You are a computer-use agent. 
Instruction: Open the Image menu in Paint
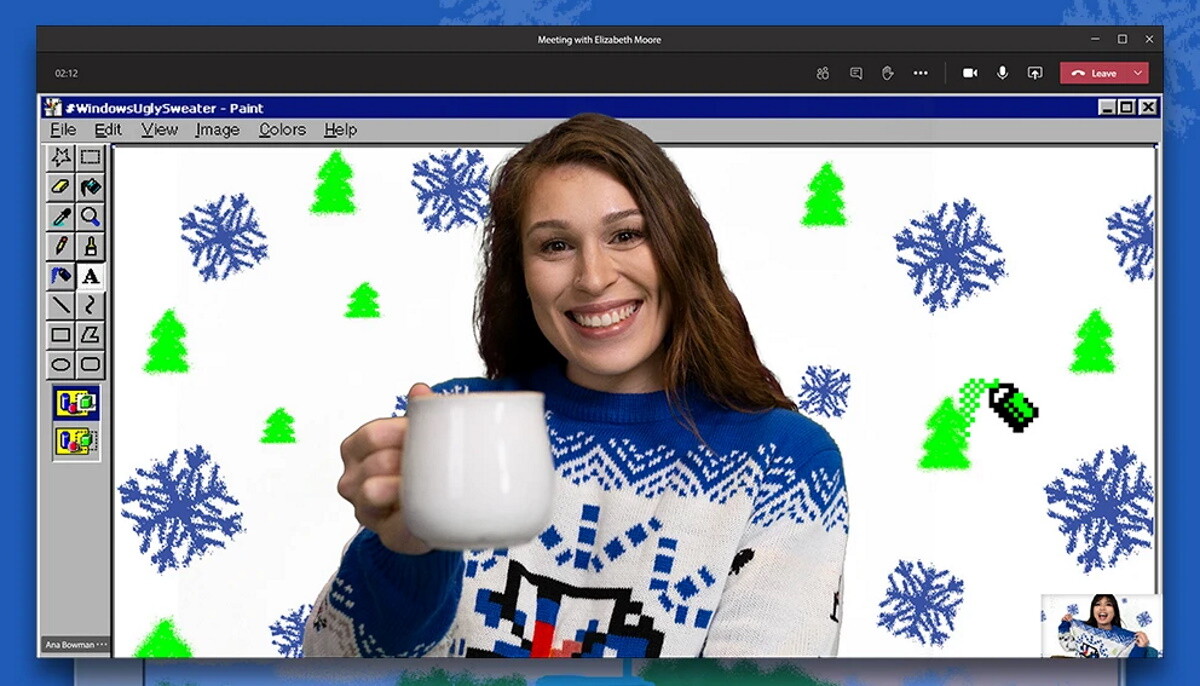click(217, 130)
